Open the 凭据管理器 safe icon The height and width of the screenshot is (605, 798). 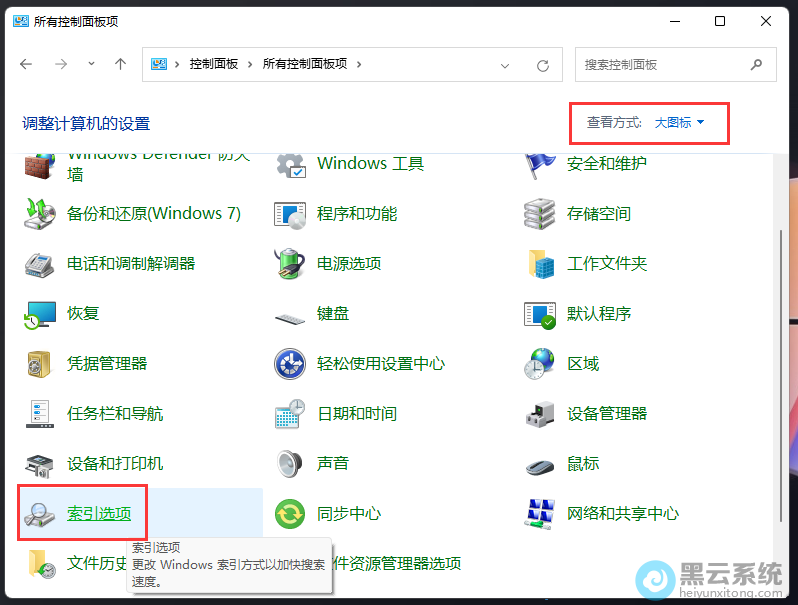[x=40, y=364]
